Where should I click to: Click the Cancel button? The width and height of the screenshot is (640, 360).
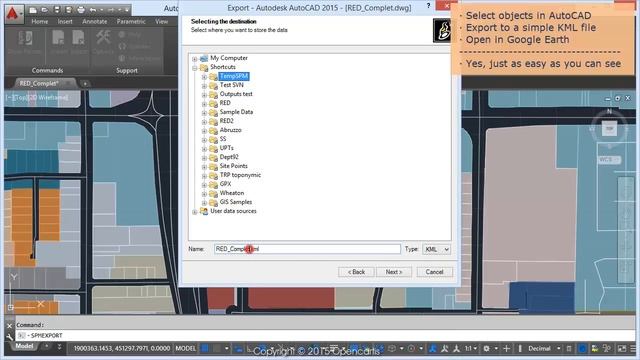434,272
